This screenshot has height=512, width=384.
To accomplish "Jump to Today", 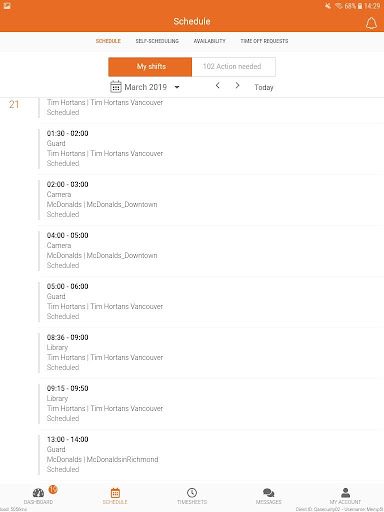I will pos(264,87).
